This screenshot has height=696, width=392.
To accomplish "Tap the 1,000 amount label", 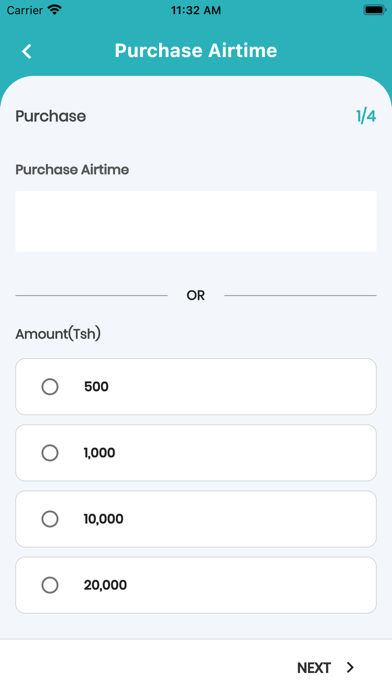I will (99, 453).
